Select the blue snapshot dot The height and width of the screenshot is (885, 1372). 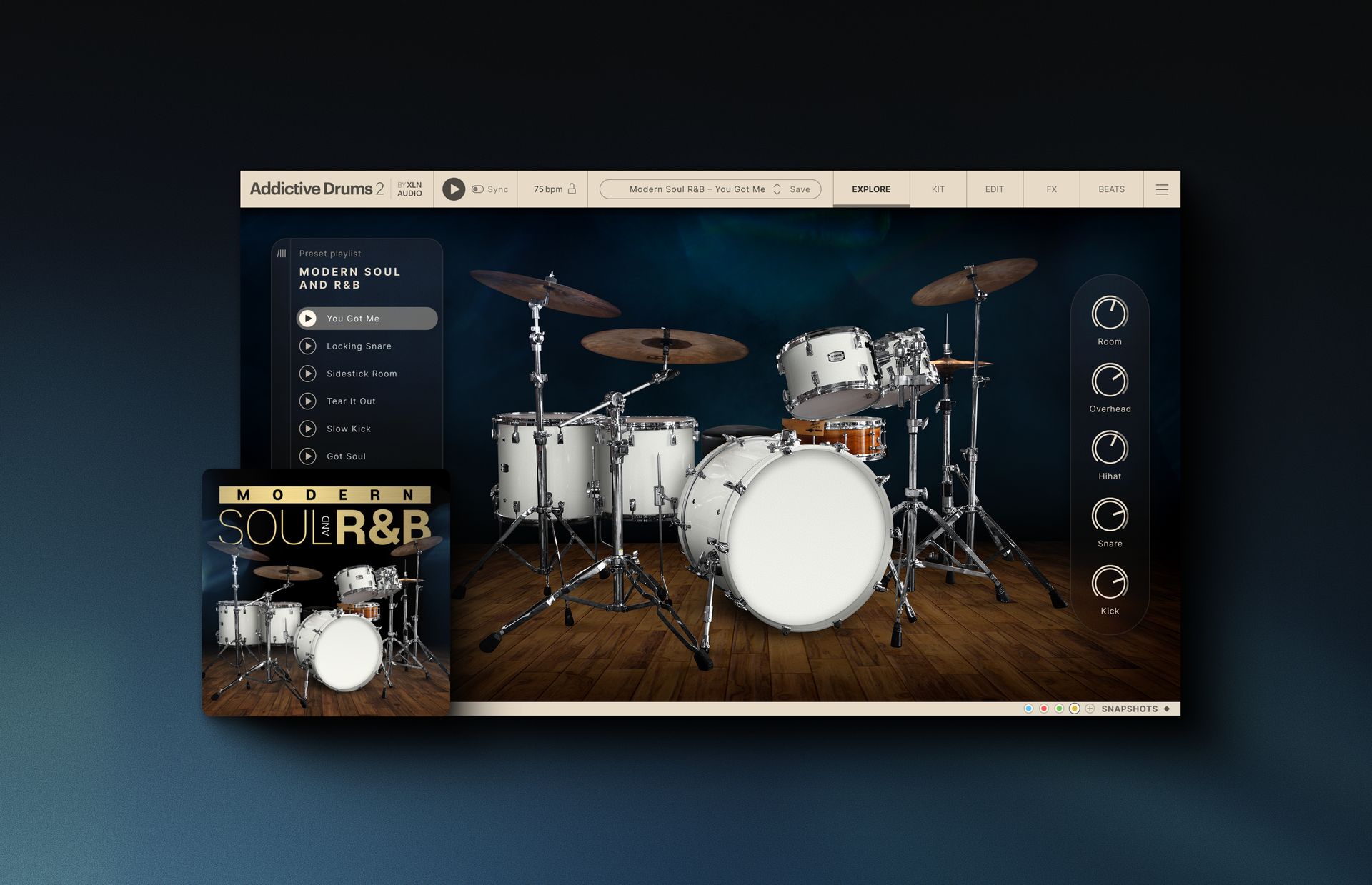(x=1028, y=709)
